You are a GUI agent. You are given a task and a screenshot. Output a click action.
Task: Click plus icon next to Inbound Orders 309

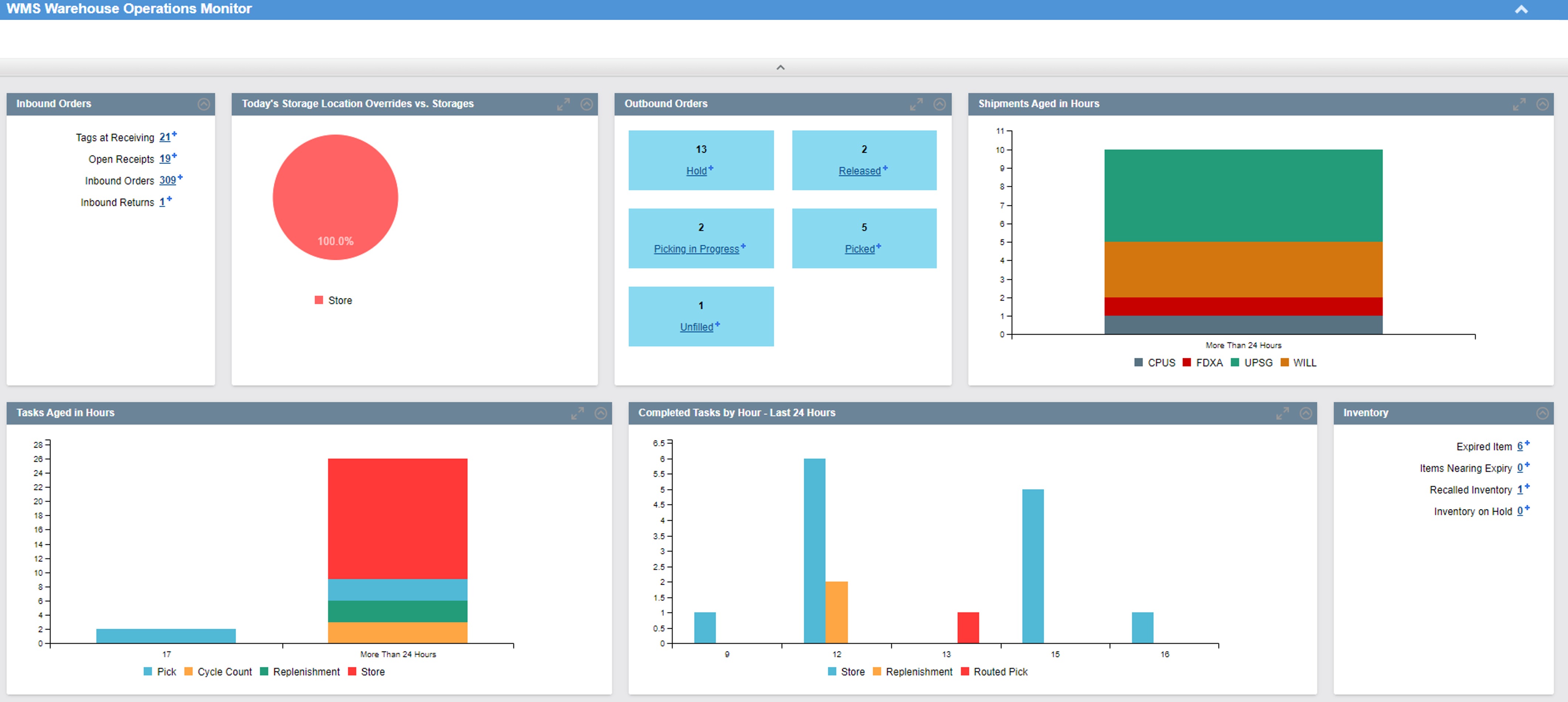coord(180,177)
